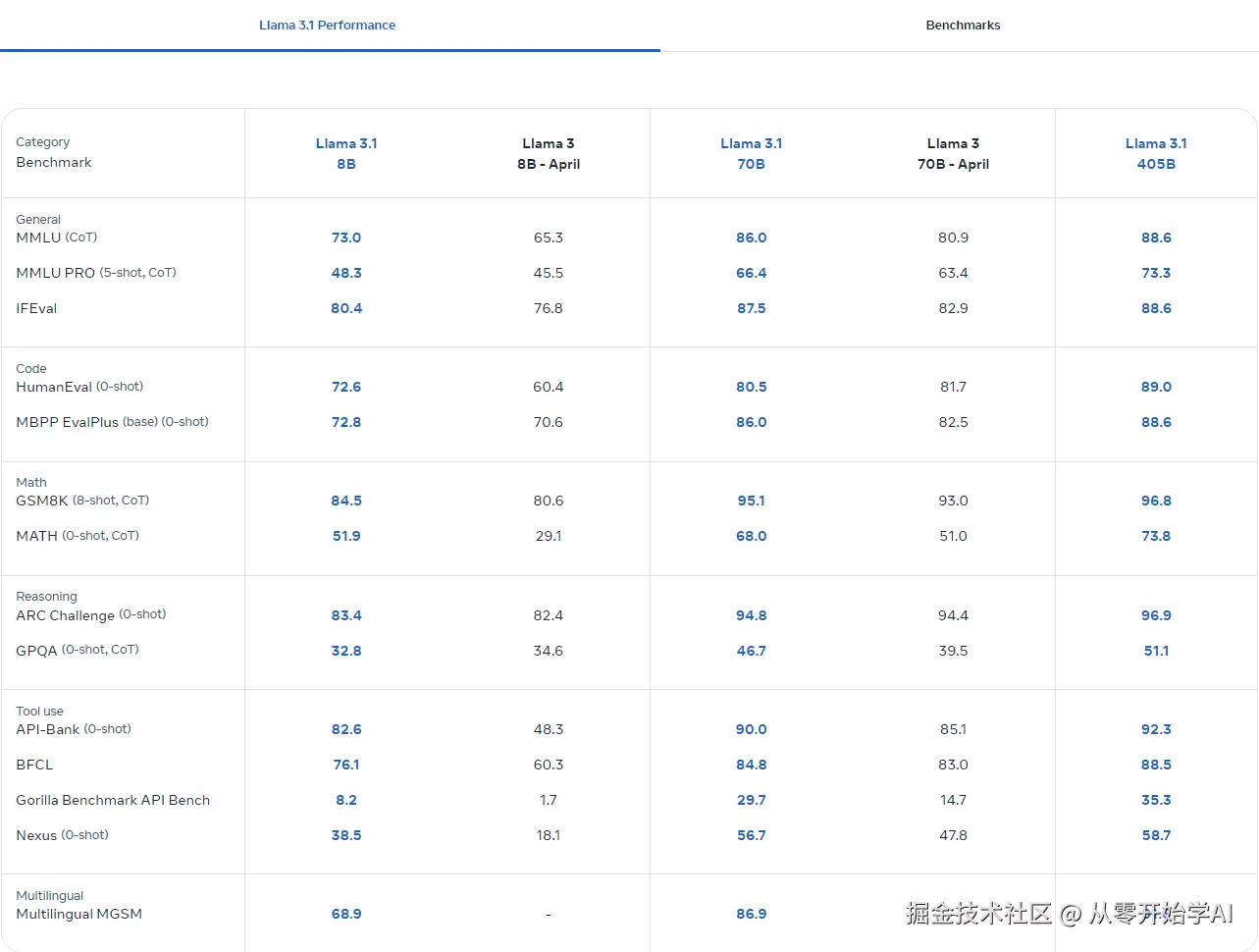Image resolution: width=1259 pixels, height=952 pixels.
Task: Click the 70.6 MBPP EvalPlus score
Action: coord(549,422)
